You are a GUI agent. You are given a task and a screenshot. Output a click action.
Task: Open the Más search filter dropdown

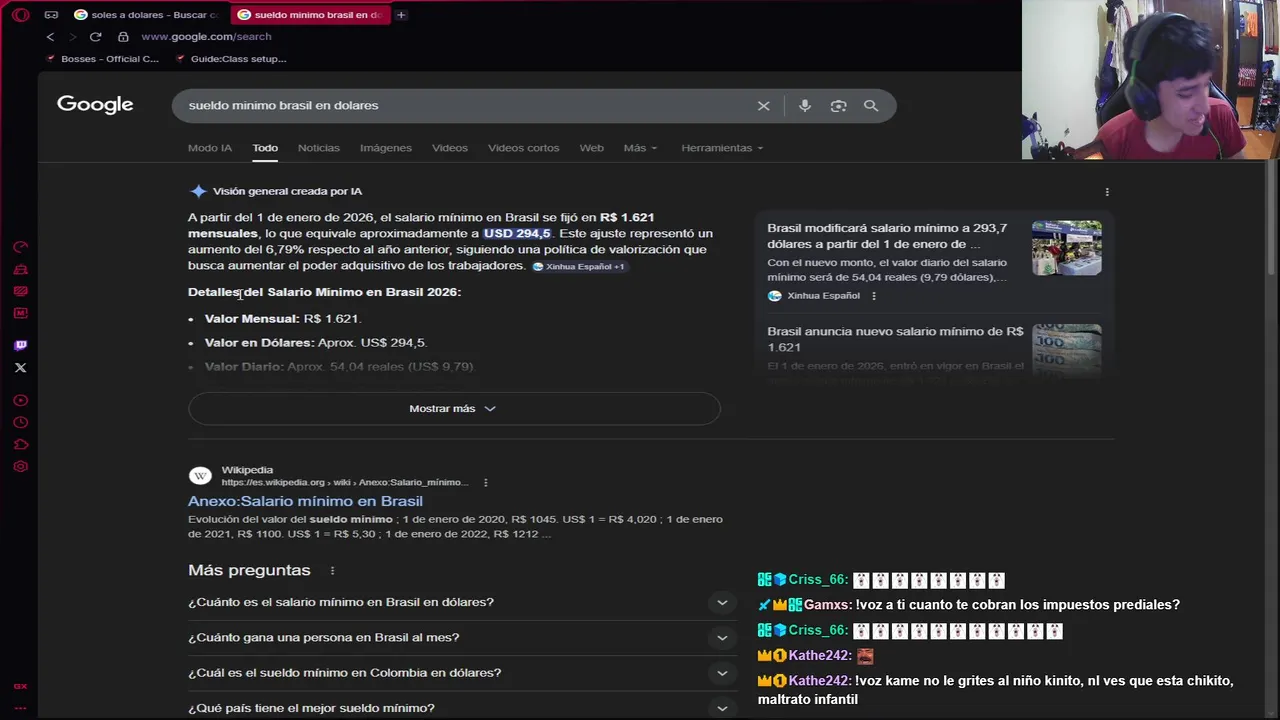click(x=640, y=148)
